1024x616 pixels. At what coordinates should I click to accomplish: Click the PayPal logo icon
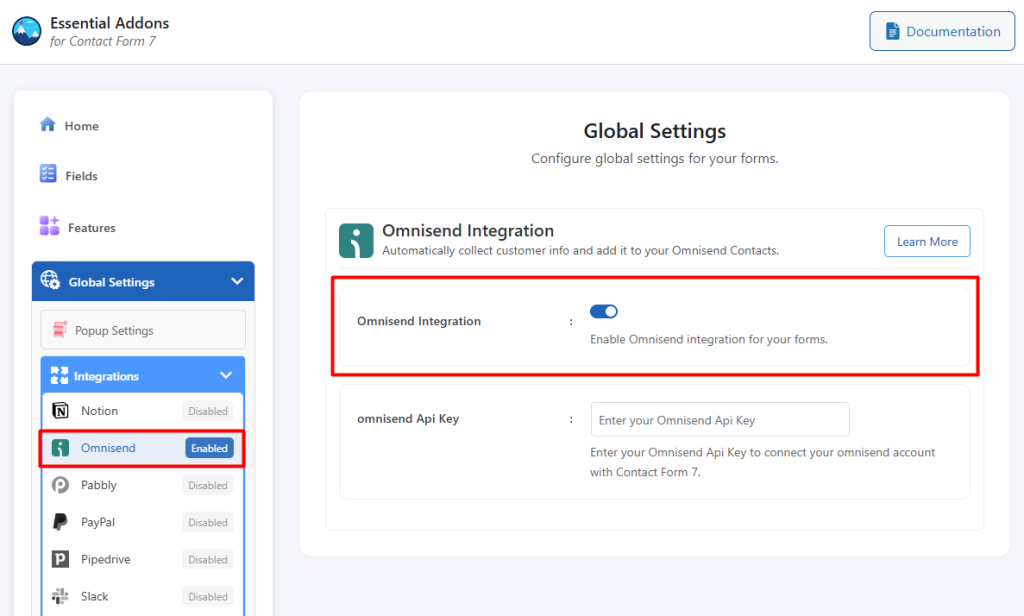click(x=60, y=522)
